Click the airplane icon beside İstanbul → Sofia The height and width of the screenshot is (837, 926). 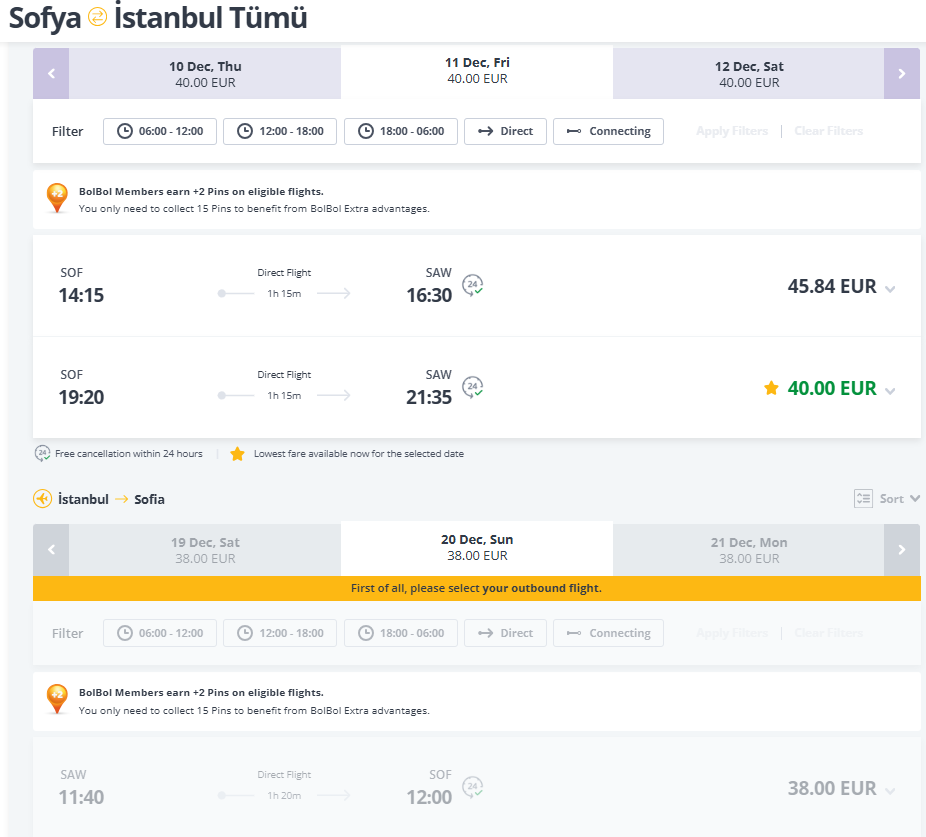coord(43,499)
